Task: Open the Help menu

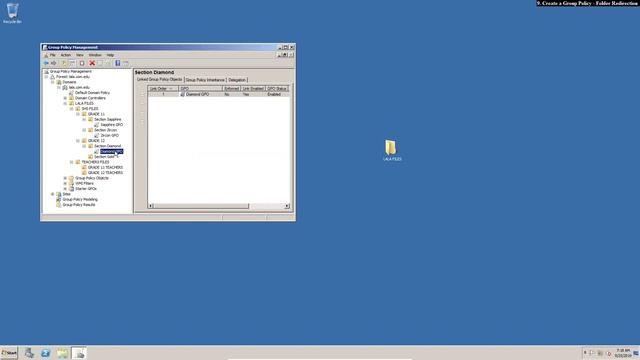Action: [110, 55]
